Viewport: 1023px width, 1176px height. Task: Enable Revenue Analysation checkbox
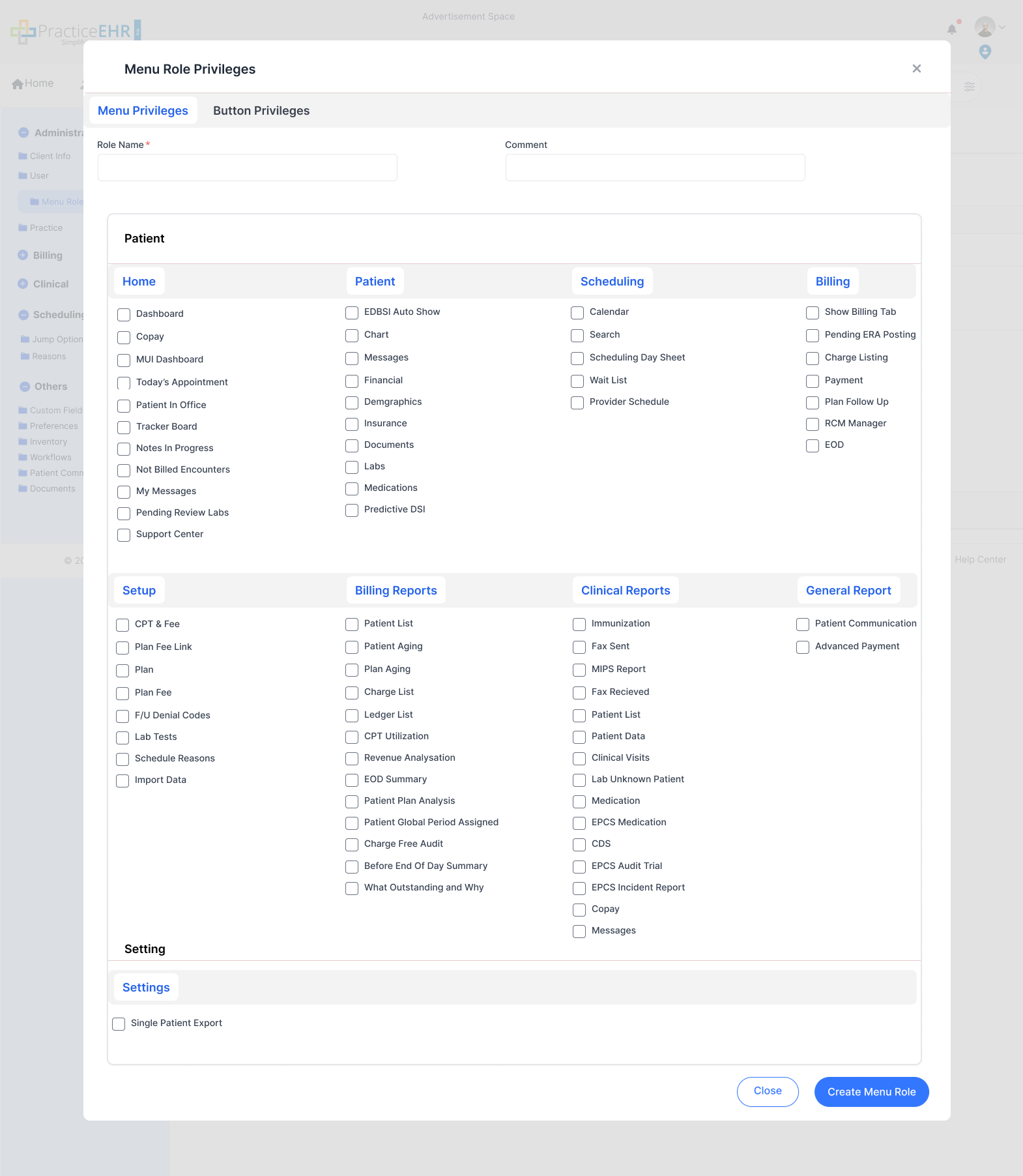point(352,759)
